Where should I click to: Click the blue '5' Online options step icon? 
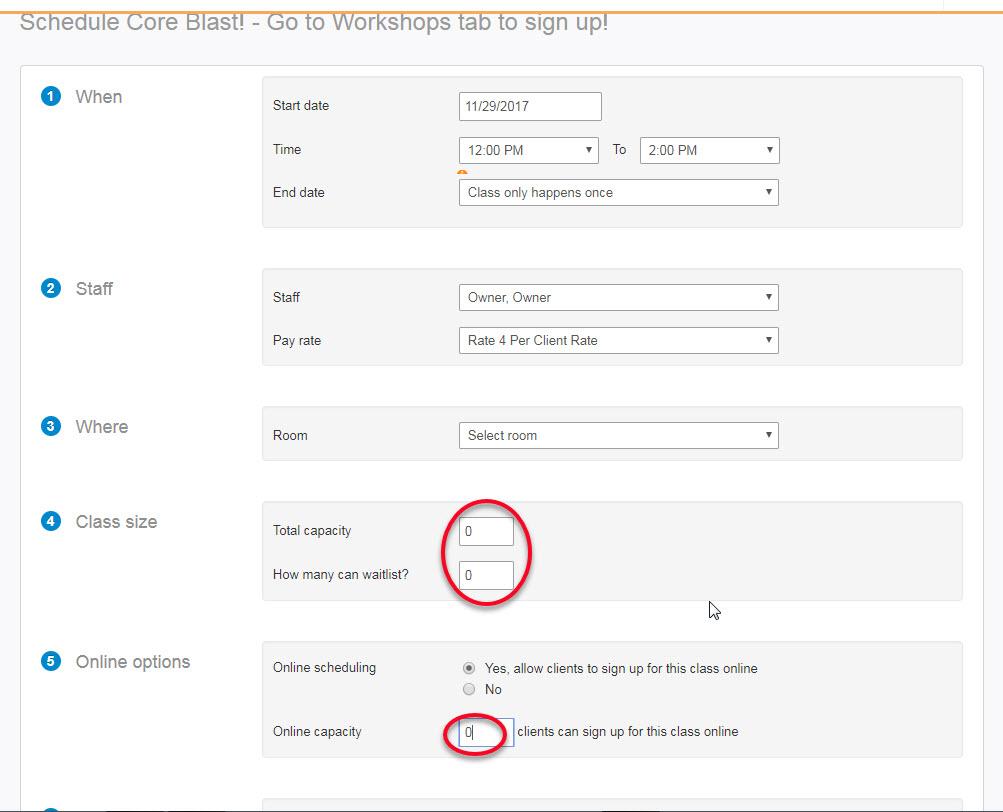pyautogui.click(x=51, y=661)
